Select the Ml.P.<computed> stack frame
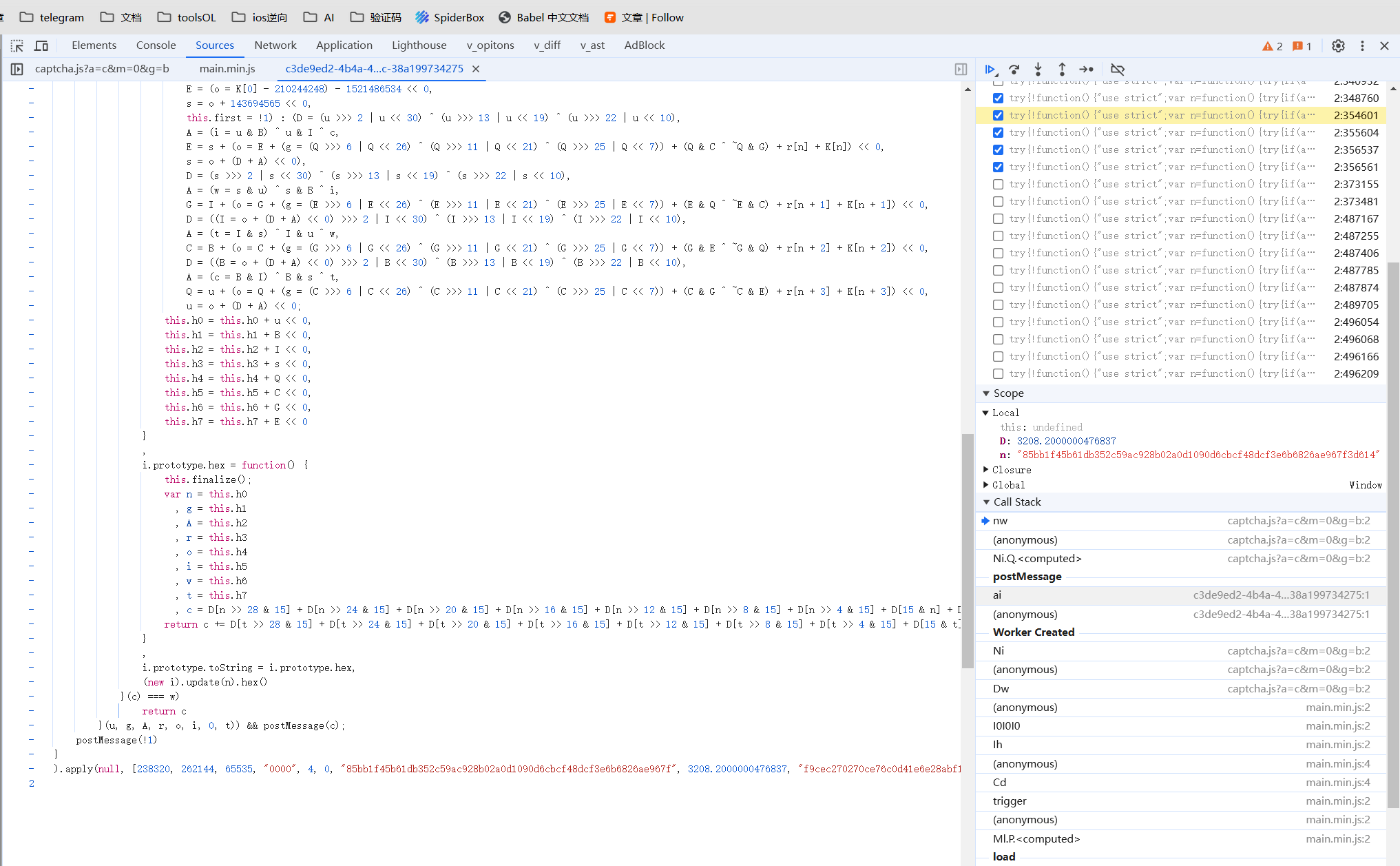 click(x=1181, y=839)
